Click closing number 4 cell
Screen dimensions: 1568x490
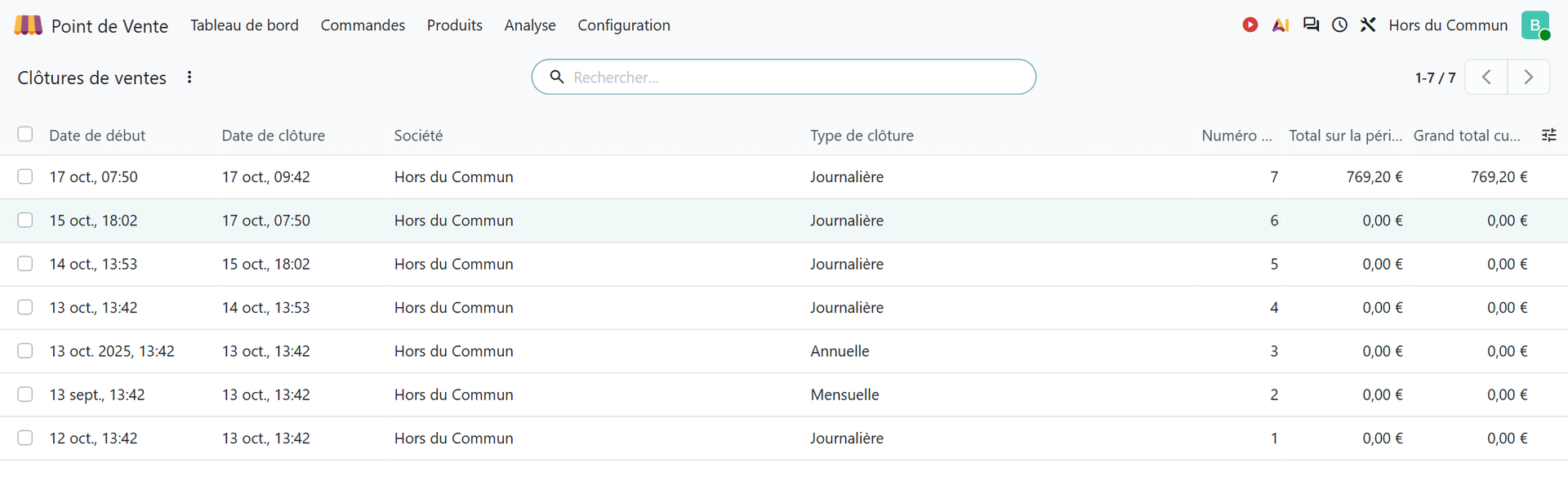click(1274, 308)
